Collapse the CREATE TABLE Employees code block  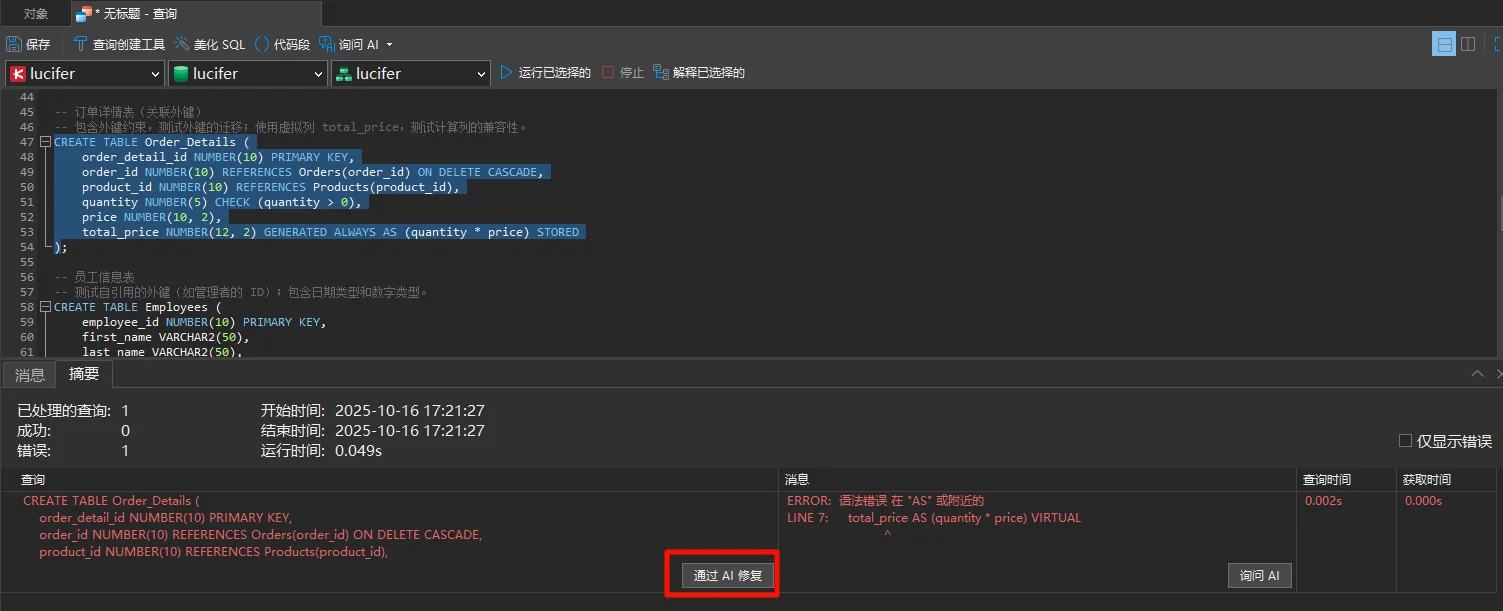[45, 307]
